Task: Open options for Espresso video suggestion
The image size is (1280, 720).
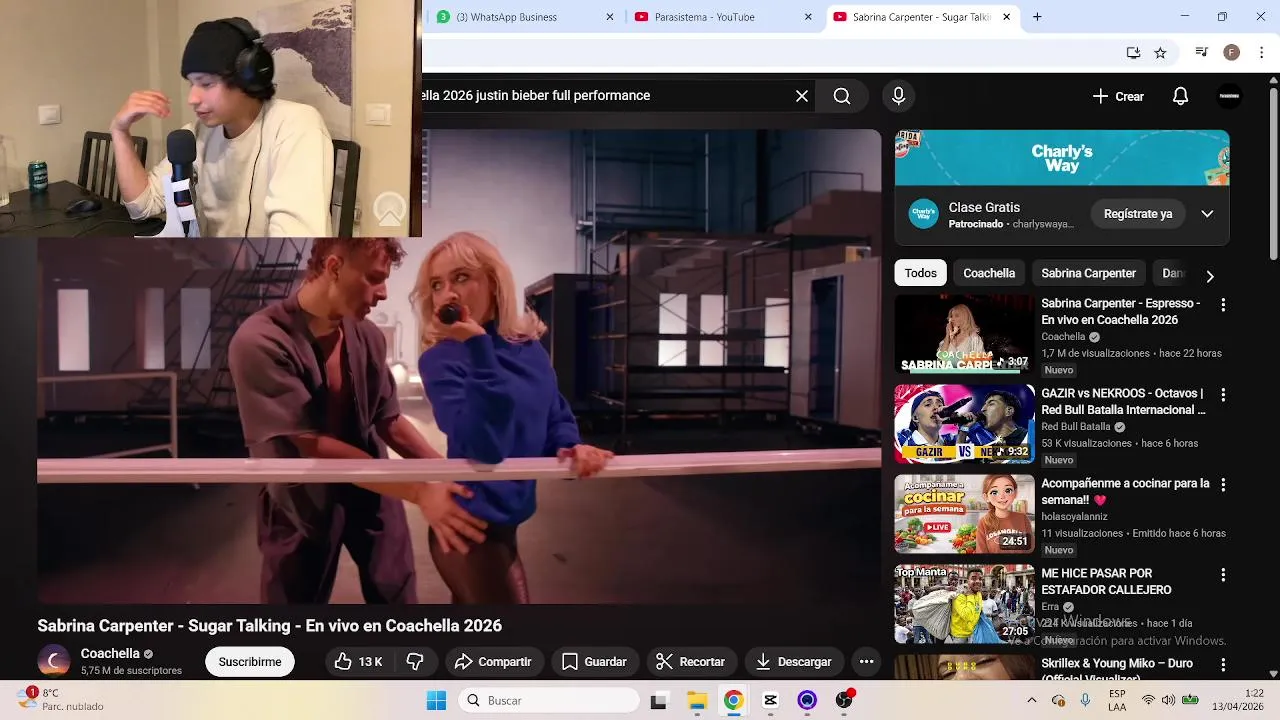Action: click(1222, 305)
